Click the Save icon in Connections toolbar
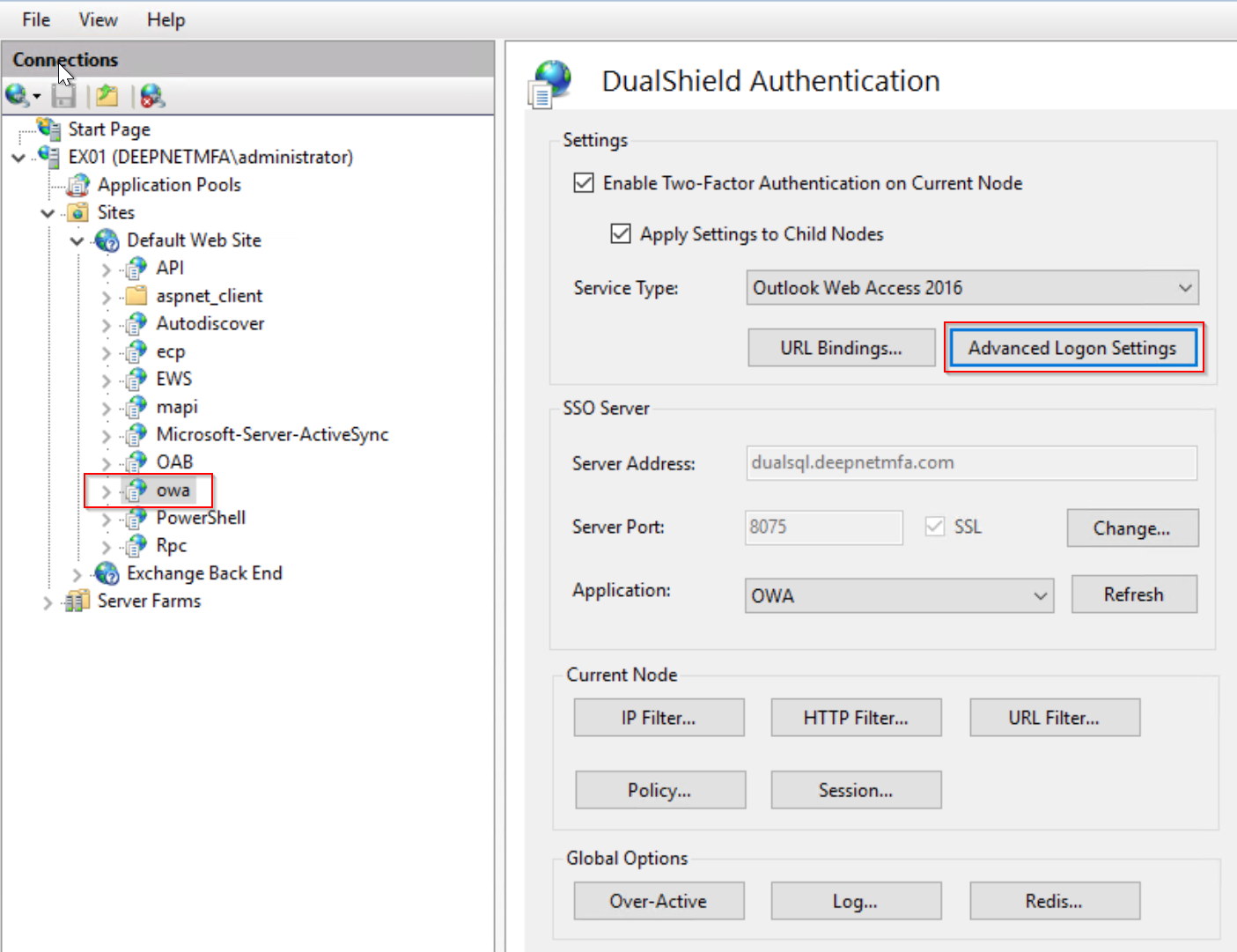Screen dimensions: 1237x952 click(64, 96)
